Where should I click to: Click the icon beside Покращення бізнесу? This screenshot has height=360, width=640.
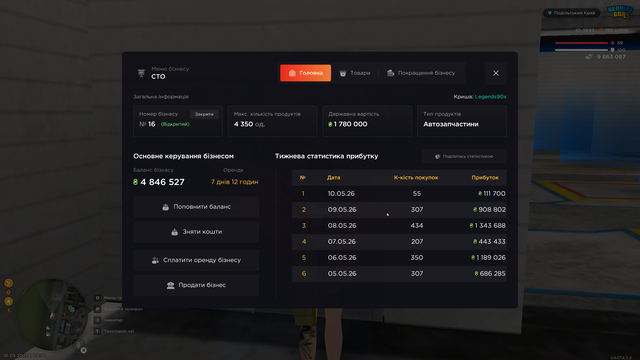[x=391, y=73]
